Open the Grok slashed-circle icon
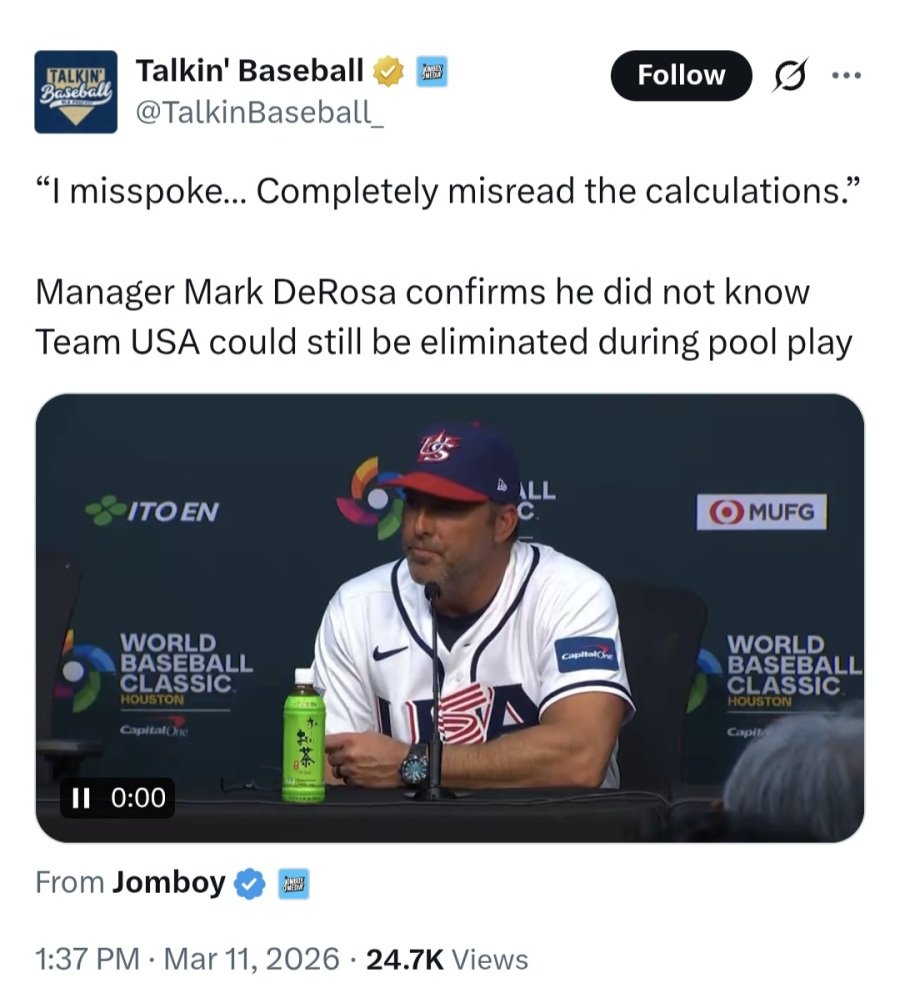The image size is (900, 1008). (x=790, y=76)
